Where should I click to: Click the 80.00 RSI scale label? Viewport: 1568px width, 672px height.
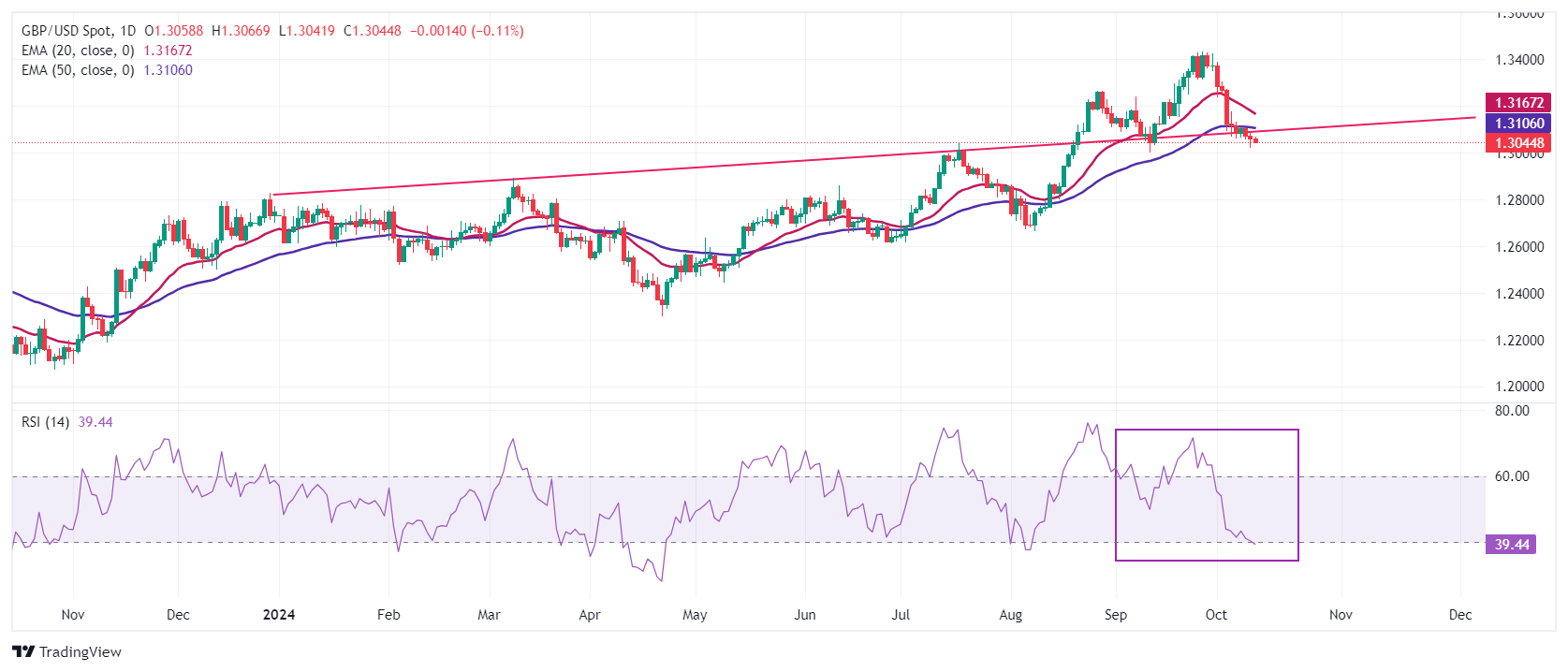tap(1512, 411)
